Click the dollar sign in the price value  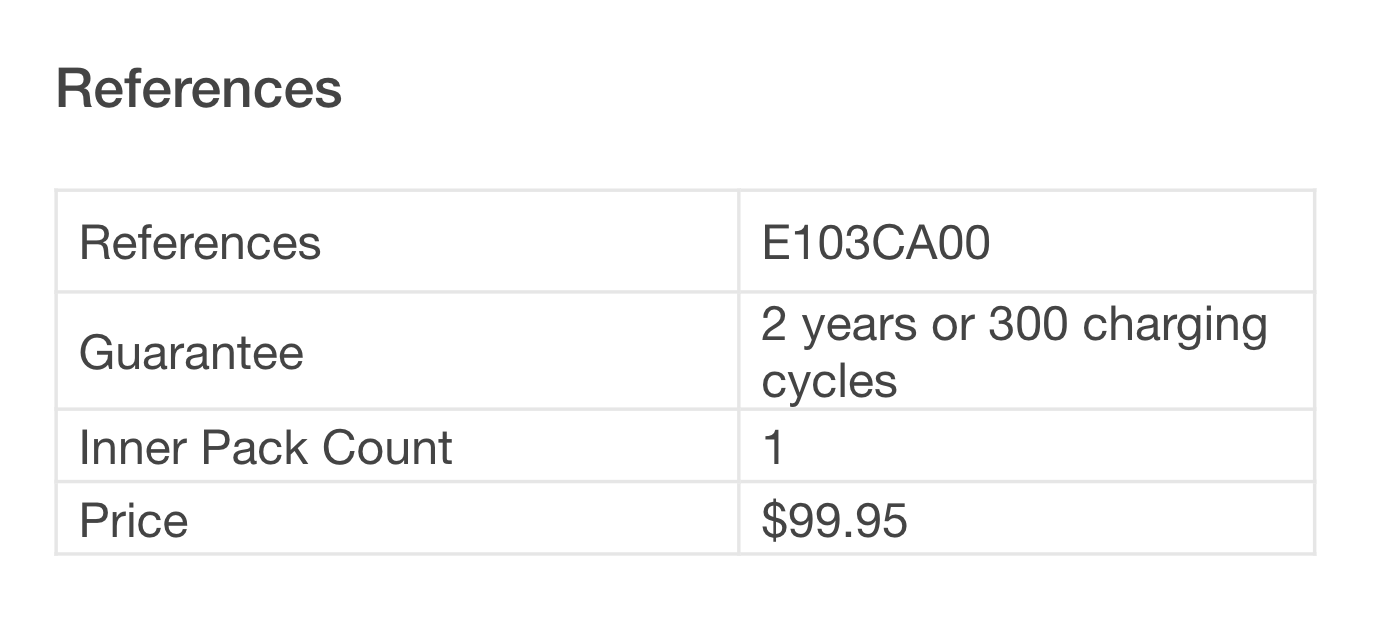click(773, 521)
